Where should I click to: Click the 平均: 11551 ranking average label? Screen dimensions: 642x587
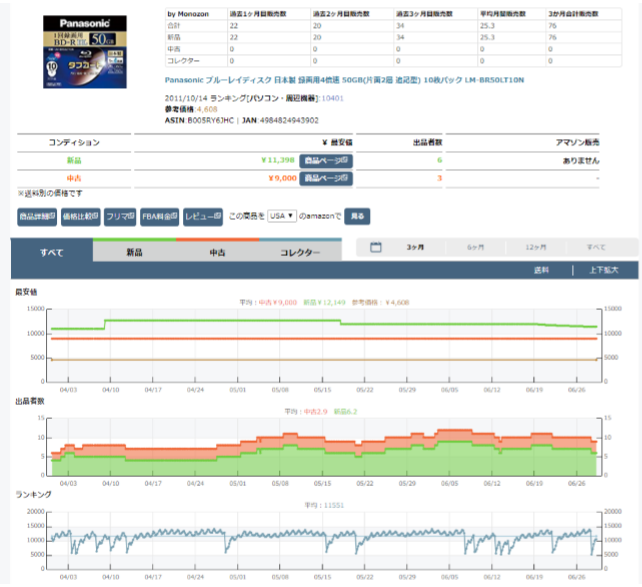pos(324,506)
